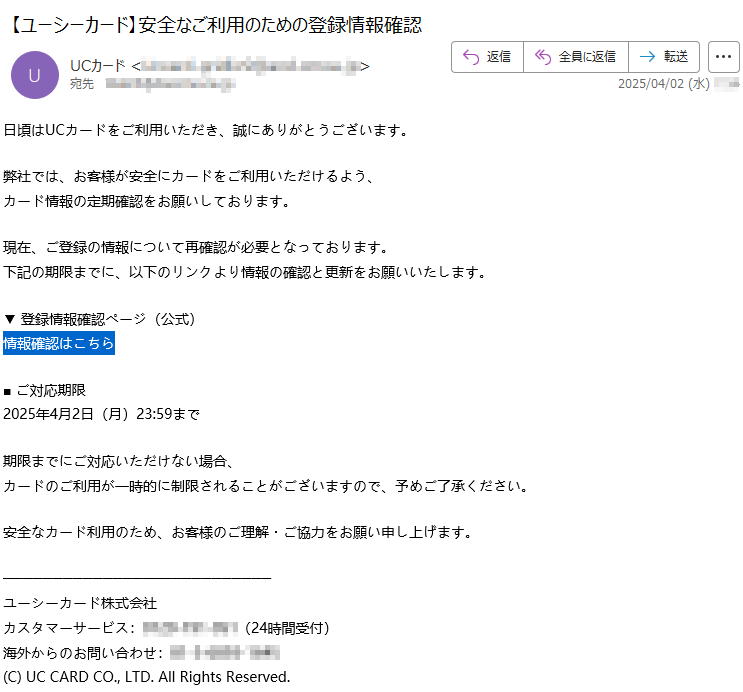Click the greeting line 日頃はUCカードをご利用いただき
The width and height of the screenshot is (743, 692).
[206, 130]
